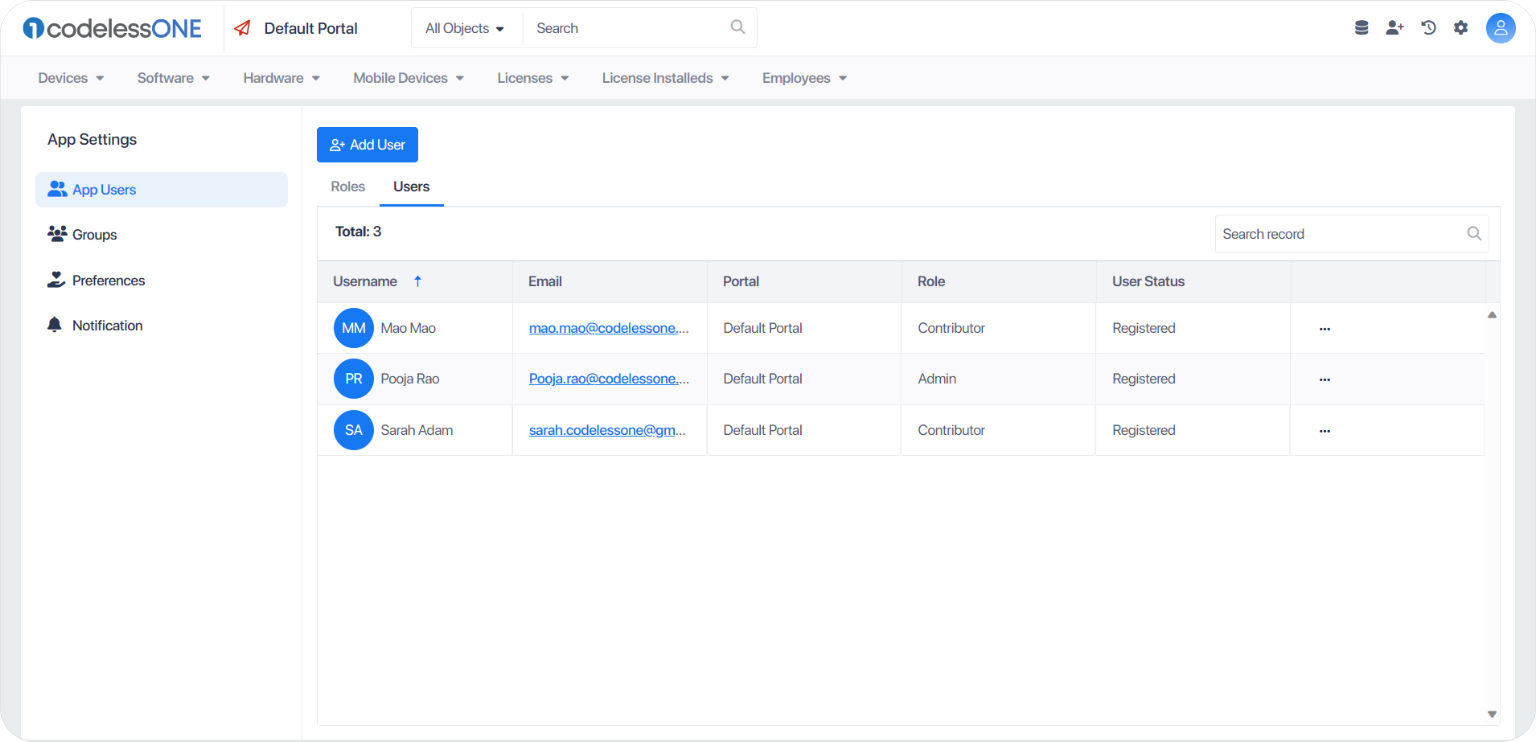
Task: Switch to the Users tab
Action: (411, 187)
